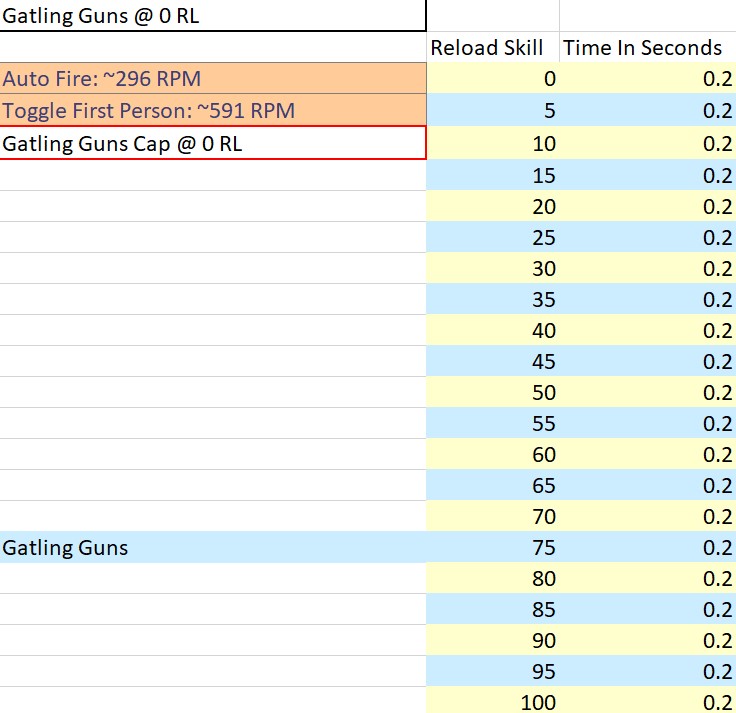The image size is (736, 713).
Task: Click the Reload Skill cell containing 90
Action: point(492,640)
